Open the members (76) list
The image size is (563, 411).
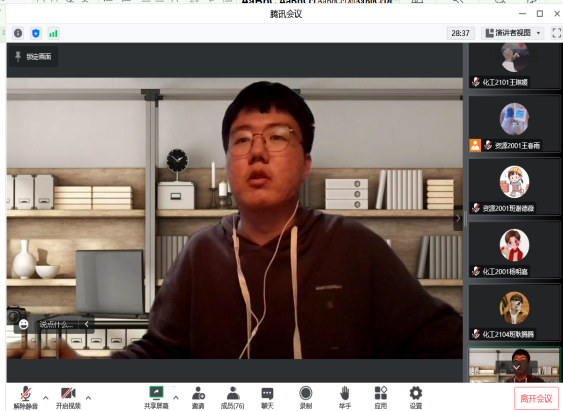[233, 397]
